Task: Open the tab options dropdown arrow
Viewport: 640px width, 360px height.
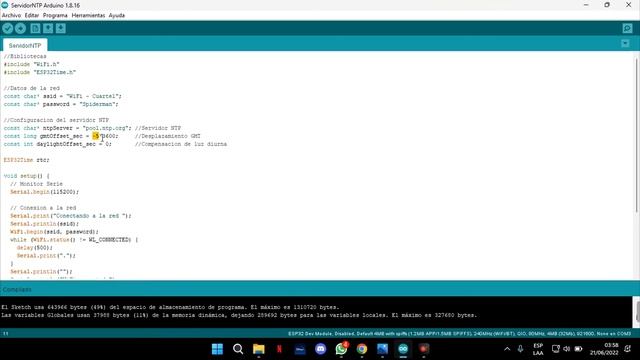Action: 625,43
